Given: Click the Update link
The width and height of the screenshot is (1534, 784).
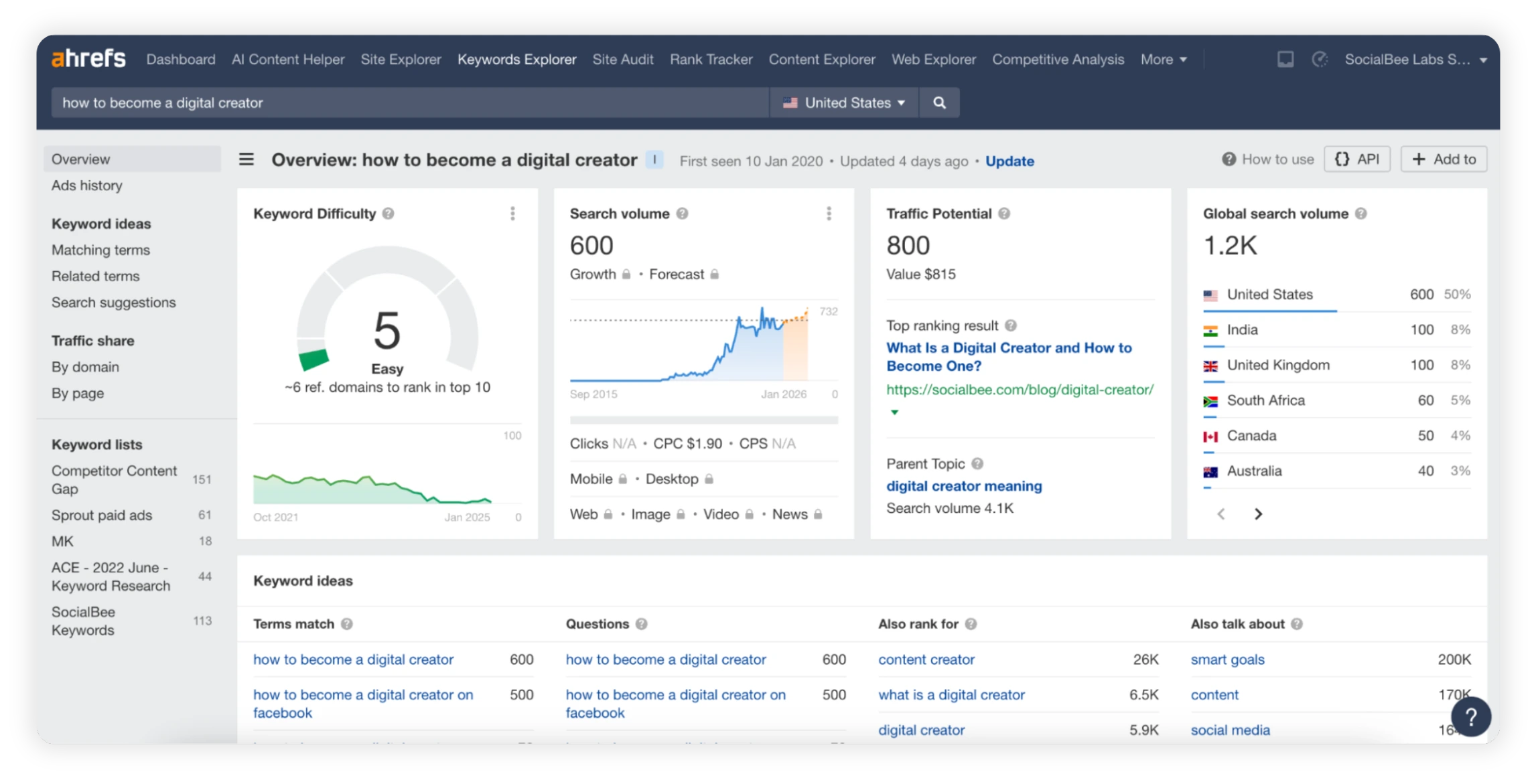Looking at the screenshot, I should [x=1009, y=161].
